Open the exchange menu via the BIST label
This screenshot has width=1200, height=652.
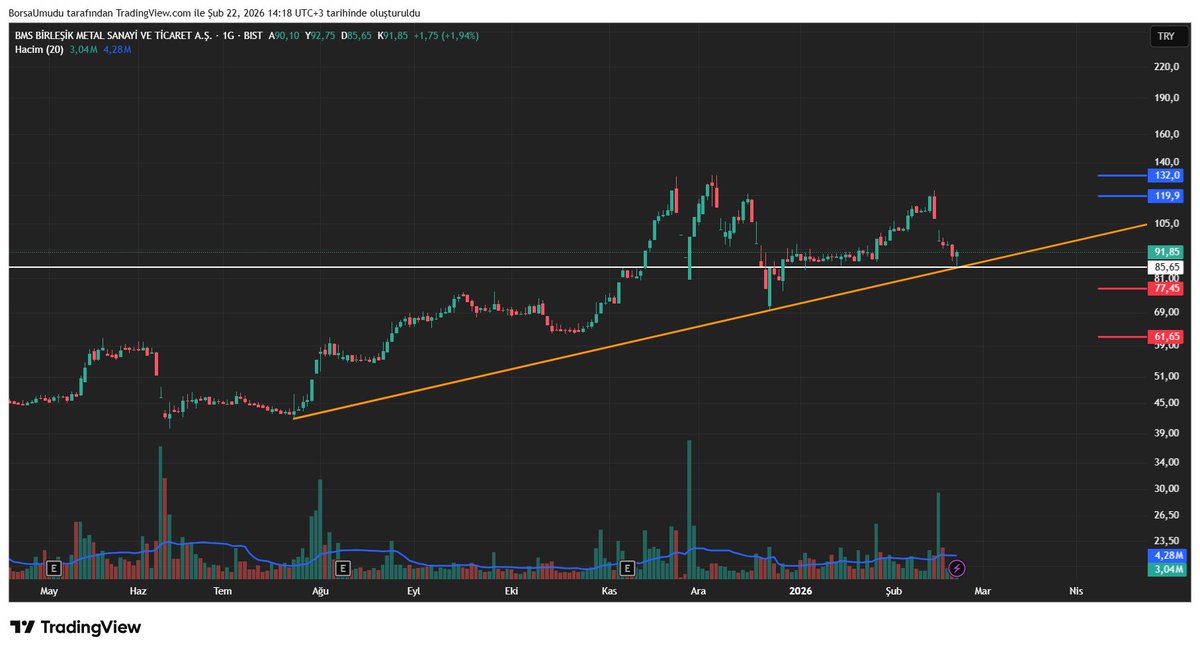[x=251, y=35]
